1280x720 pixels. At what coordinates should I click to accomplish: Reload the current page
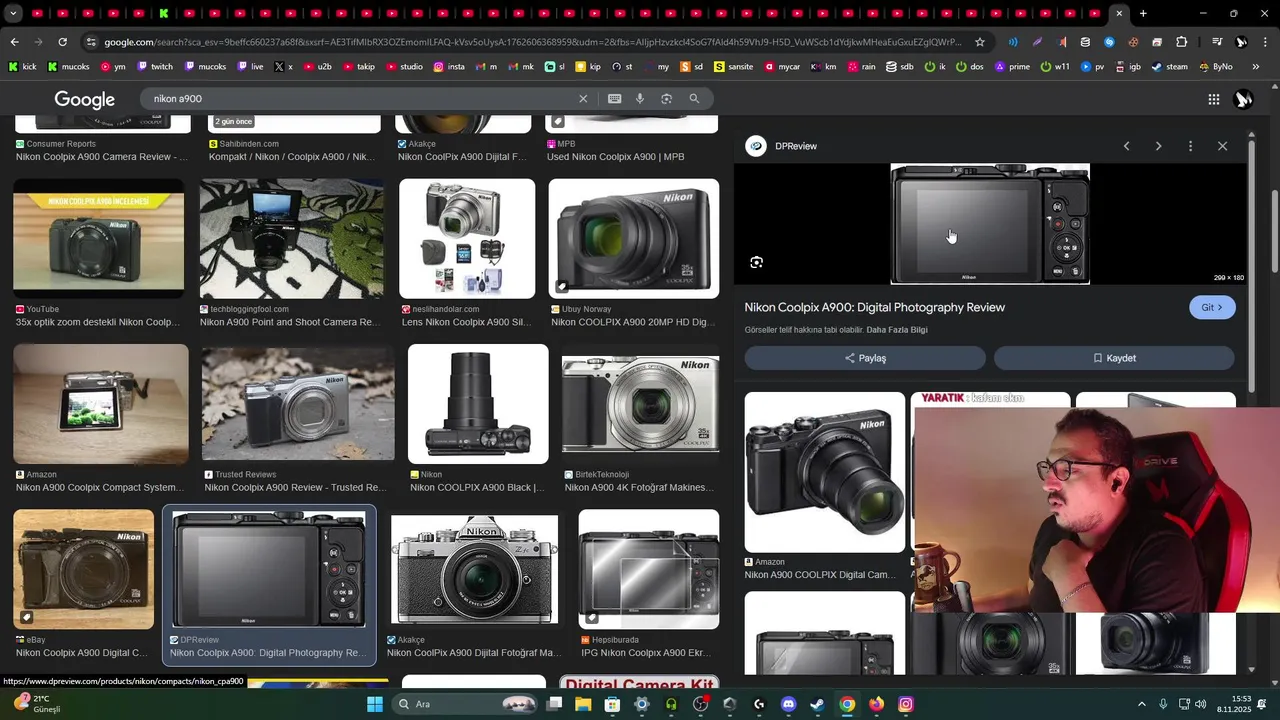(62, 42)
